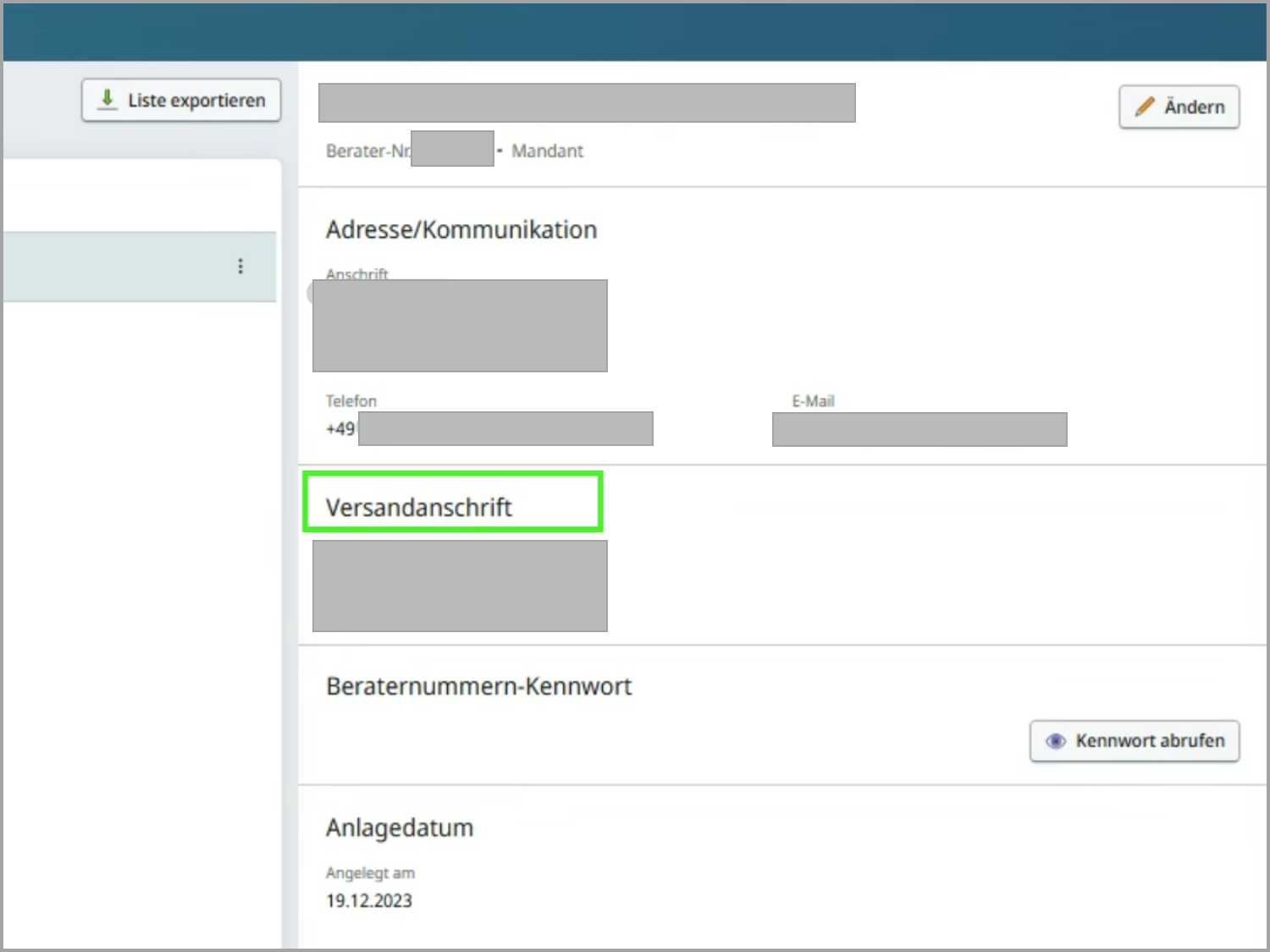Click the creation date 19.12.2023
Viewport: 1270px width, 952px height.
coord(369,900)
